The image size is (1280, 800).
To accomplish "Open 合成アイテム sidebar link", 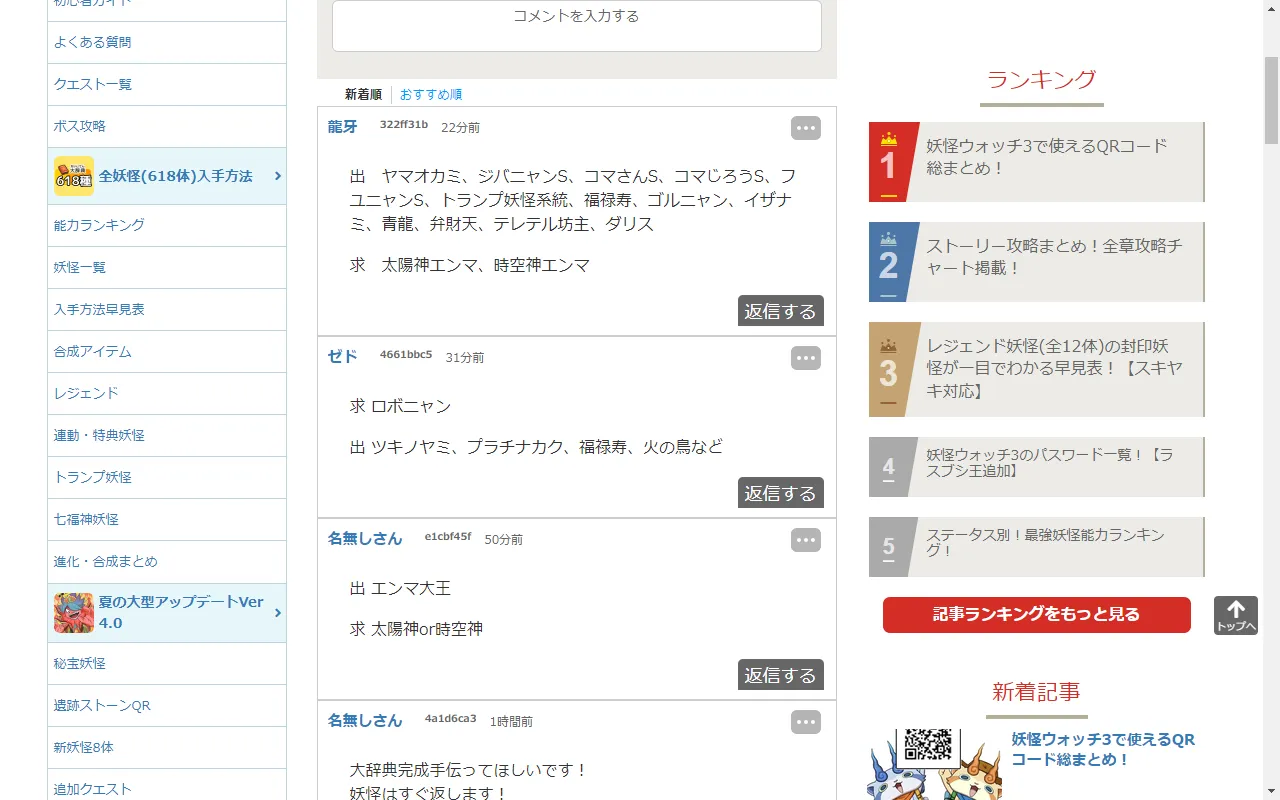I will (x=167, y=351).
